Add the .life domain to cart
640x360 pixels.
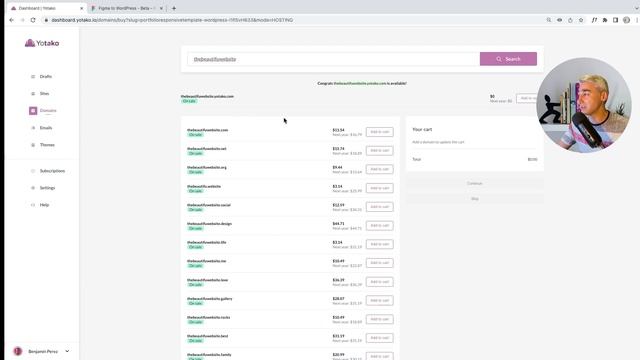point(380,244)
